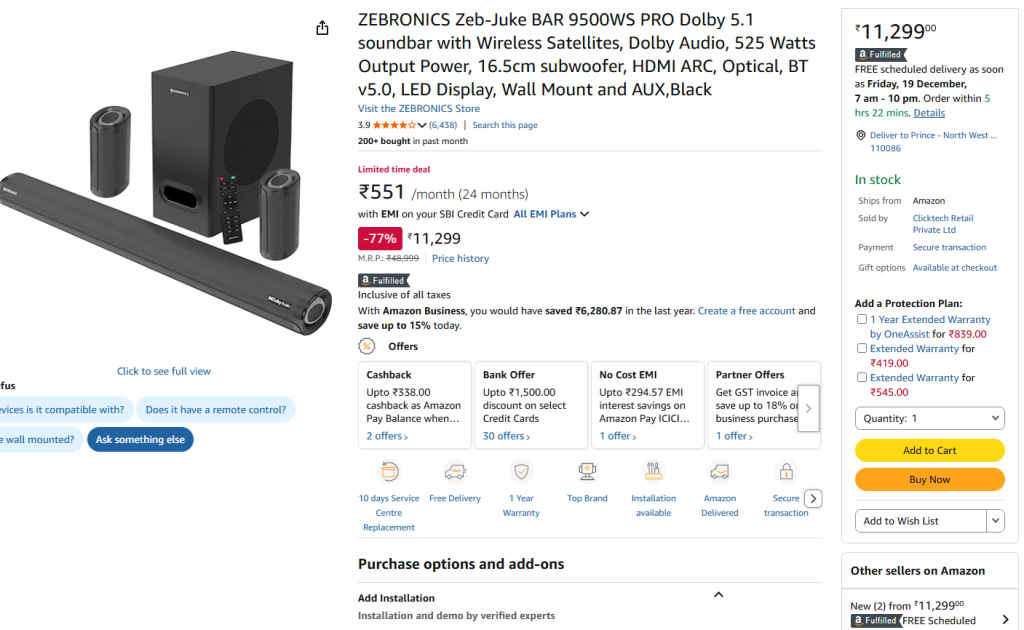Enable the Extended Warranty for ₹419.00 plan
This screenshot has width=1024, height=630.
[x=861, y=348]
